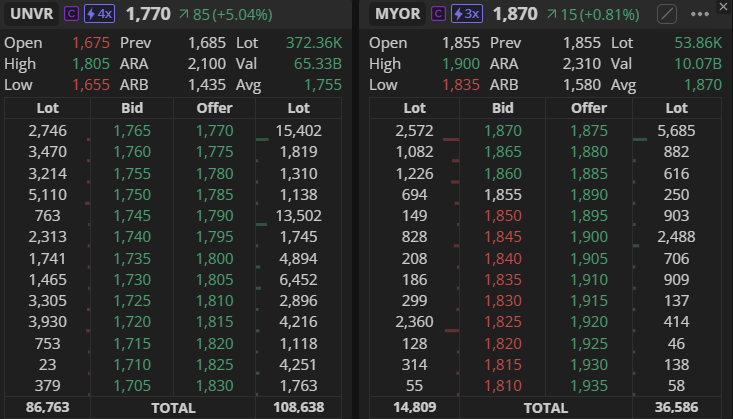Click MYOR Prev value 1,855
733x419 pixels.
click(582, 43)
